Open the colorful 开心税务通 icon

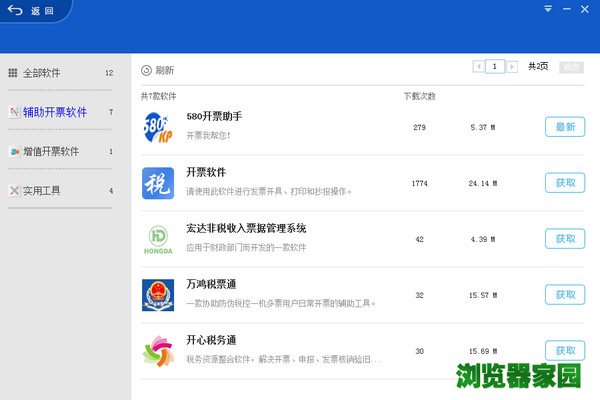tap(158, 351)
